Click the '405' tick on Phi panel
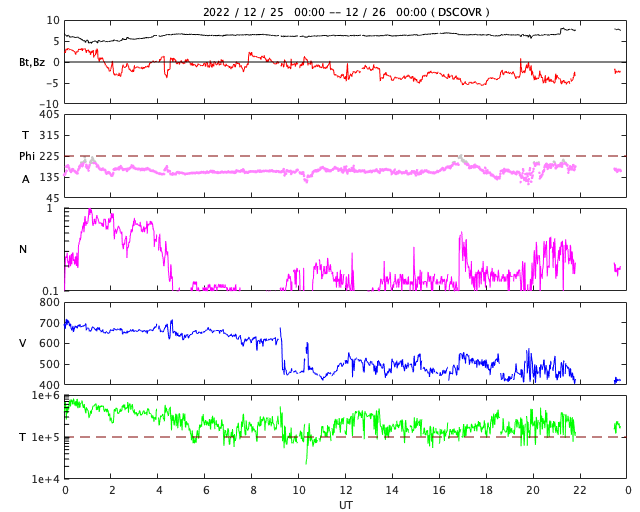 tap(49, 115)
